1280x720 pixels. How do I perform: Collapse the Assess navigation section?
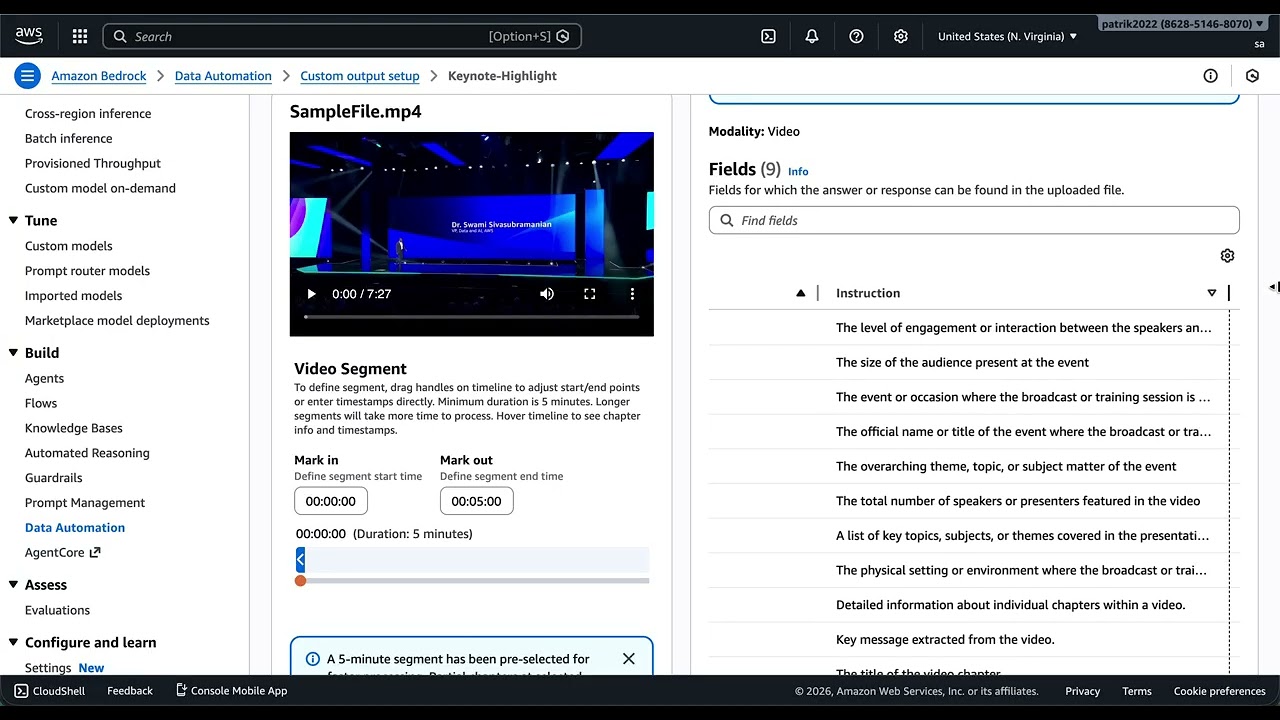coord(14,585)
